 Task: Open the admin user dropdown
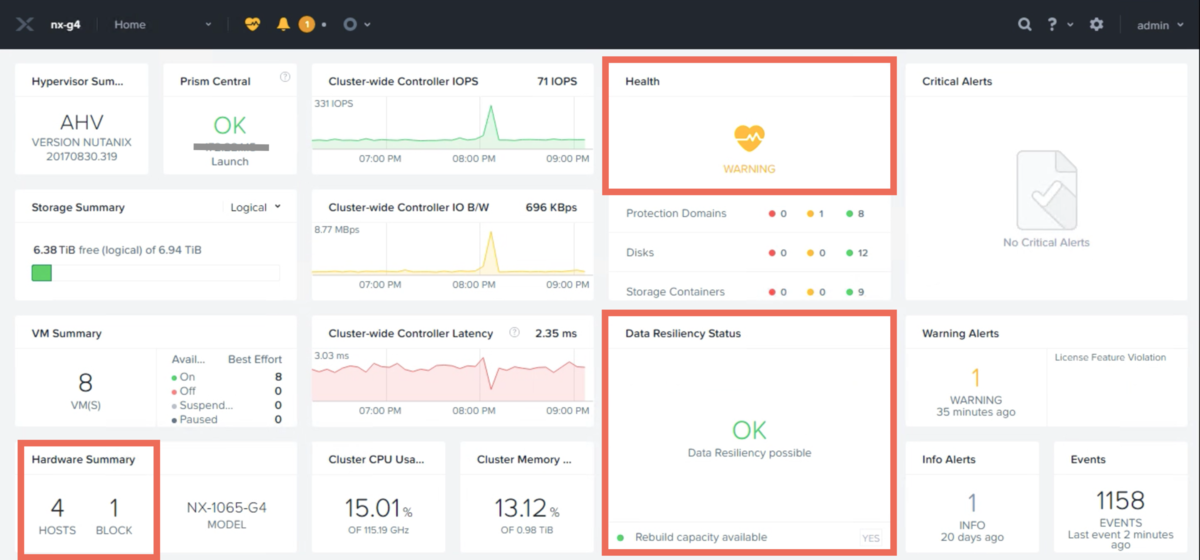click(1160, 25)
